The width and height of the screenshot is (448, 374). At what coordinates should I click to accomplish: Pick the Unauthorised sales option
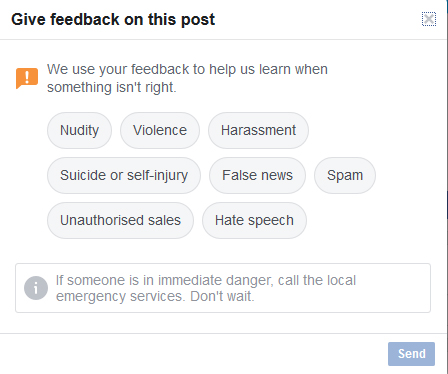click(120, 220)
